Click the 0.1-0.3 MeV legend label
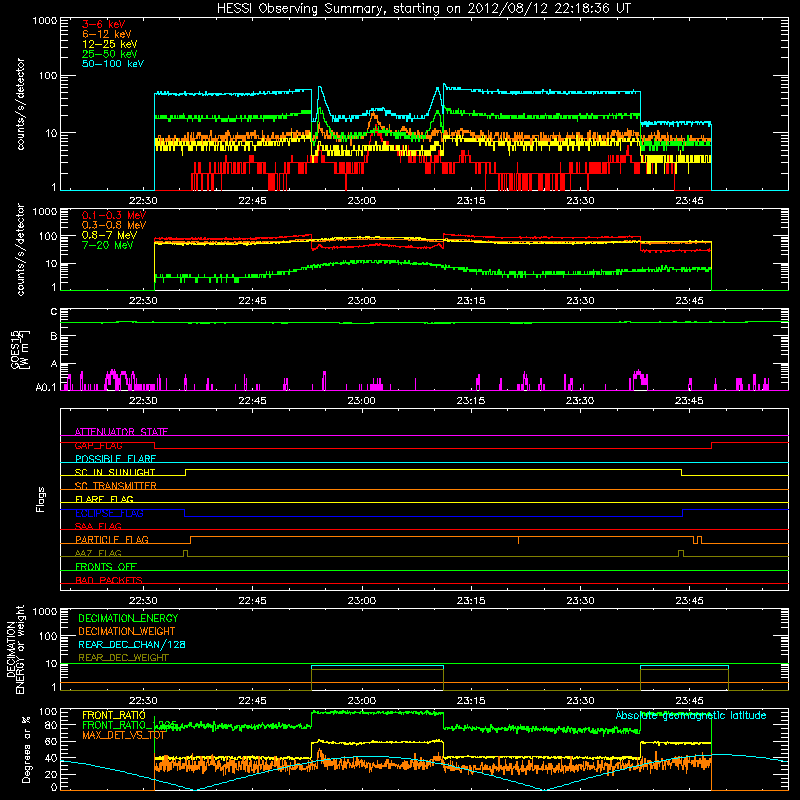The height and width of the screenshot is (800, 800). pos(113,215)
